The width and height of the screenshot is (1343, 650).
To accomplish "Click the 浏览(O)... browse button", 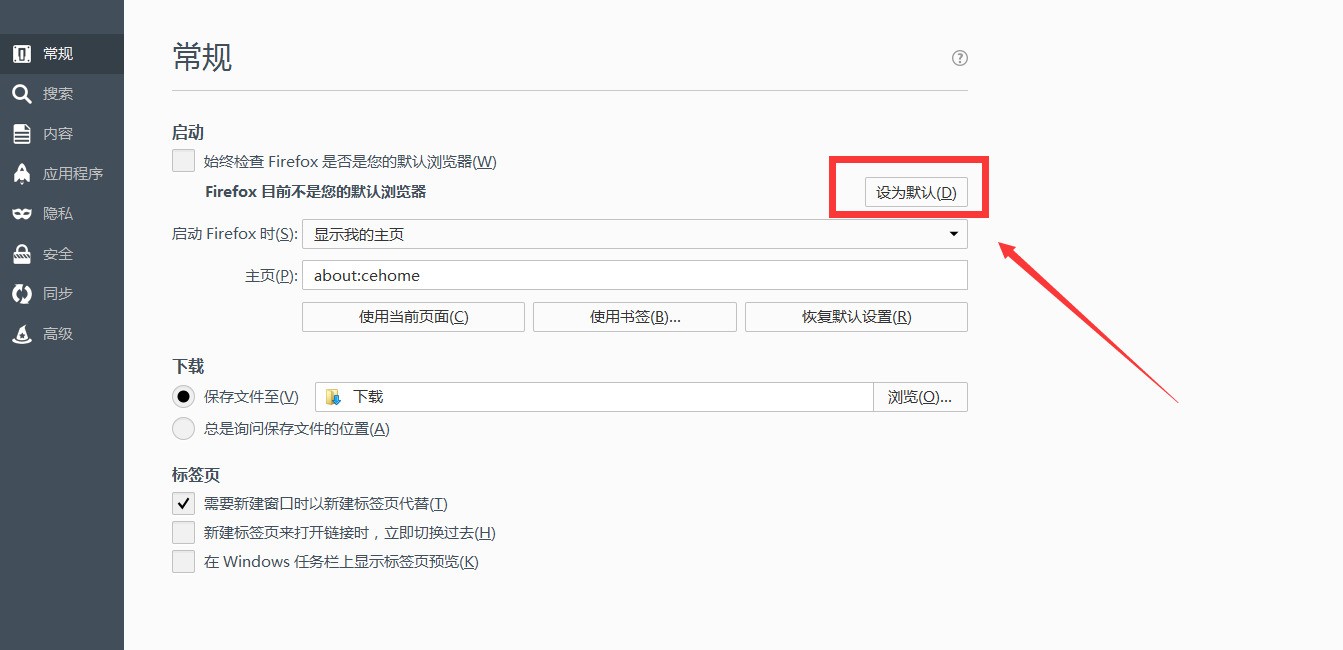I will pyautogui.click(x=920, y=397).
